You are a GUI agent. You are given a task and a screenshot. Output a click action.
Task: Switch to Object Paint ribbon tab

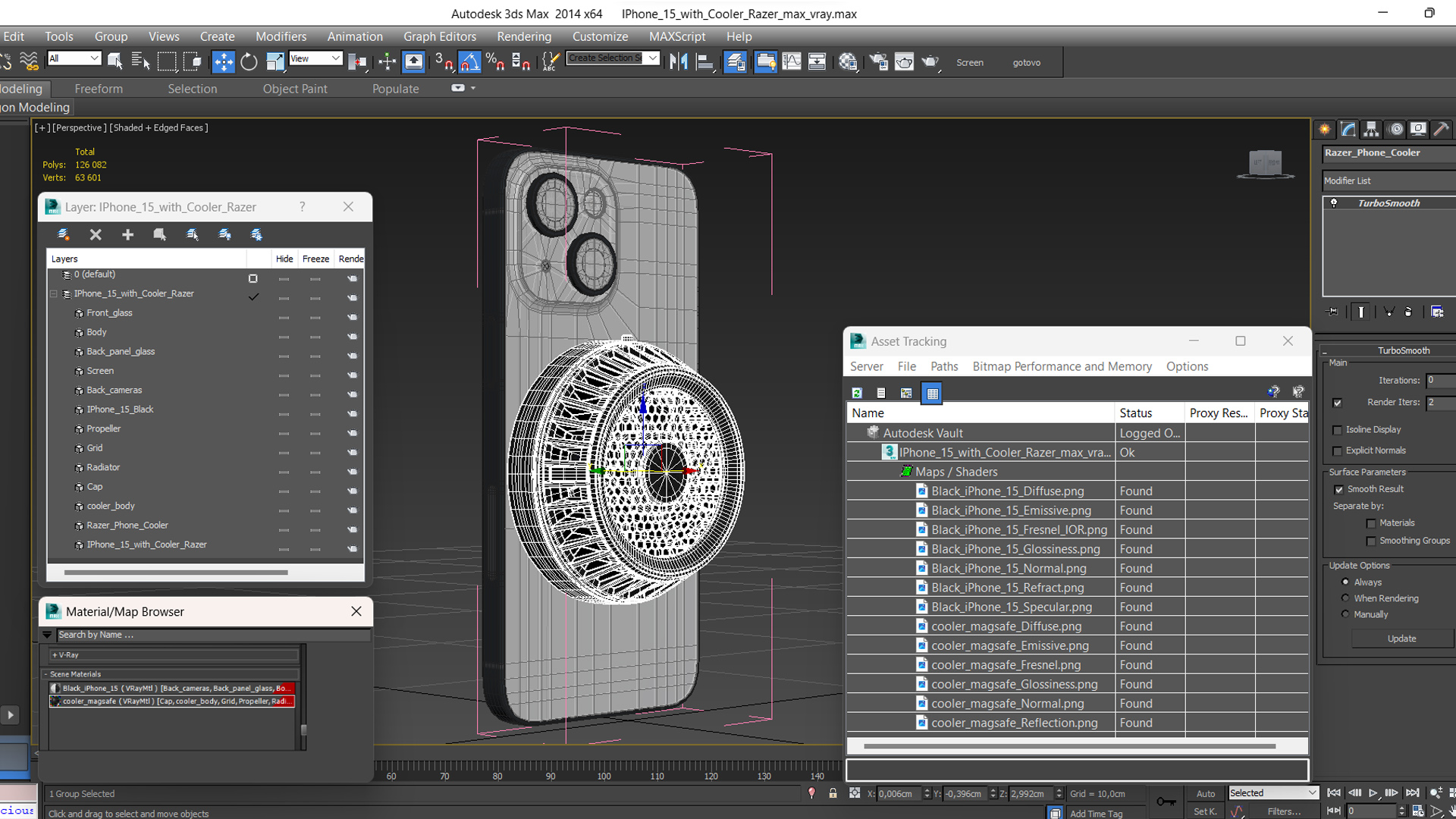tap(295, 89)
